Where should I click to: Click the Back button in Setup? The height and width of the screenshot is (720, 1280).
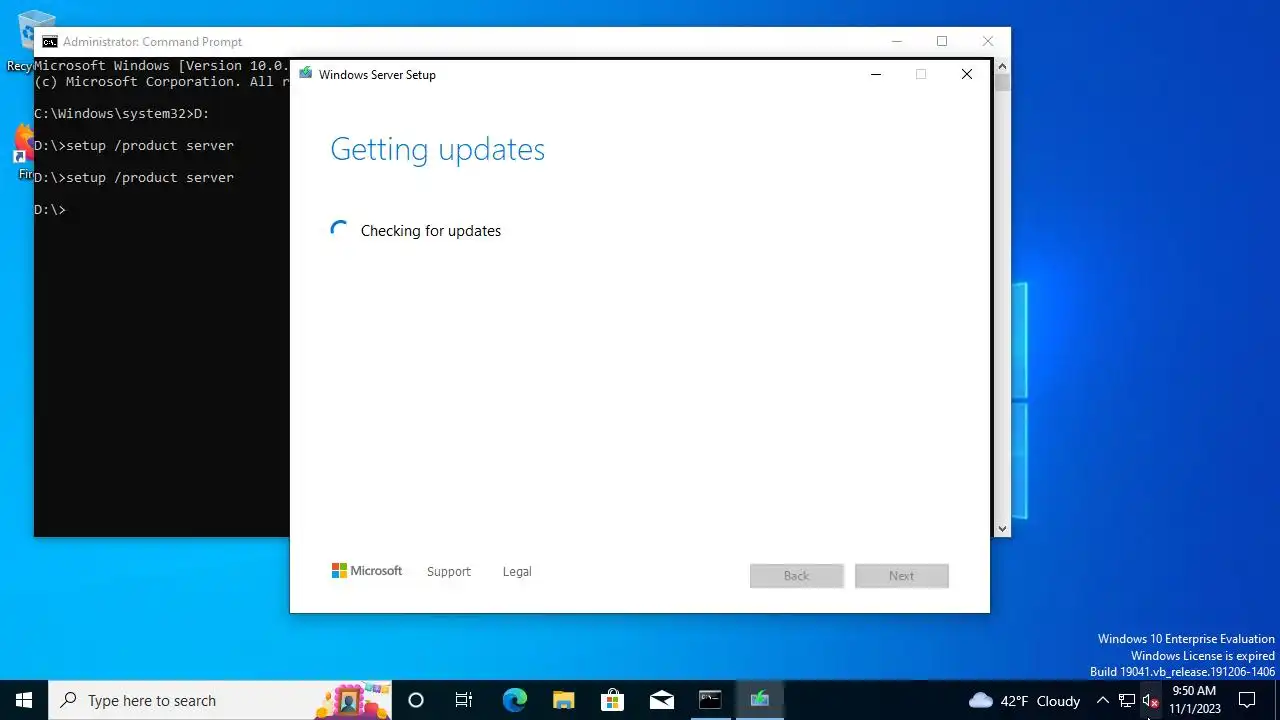tap(797, 575)
